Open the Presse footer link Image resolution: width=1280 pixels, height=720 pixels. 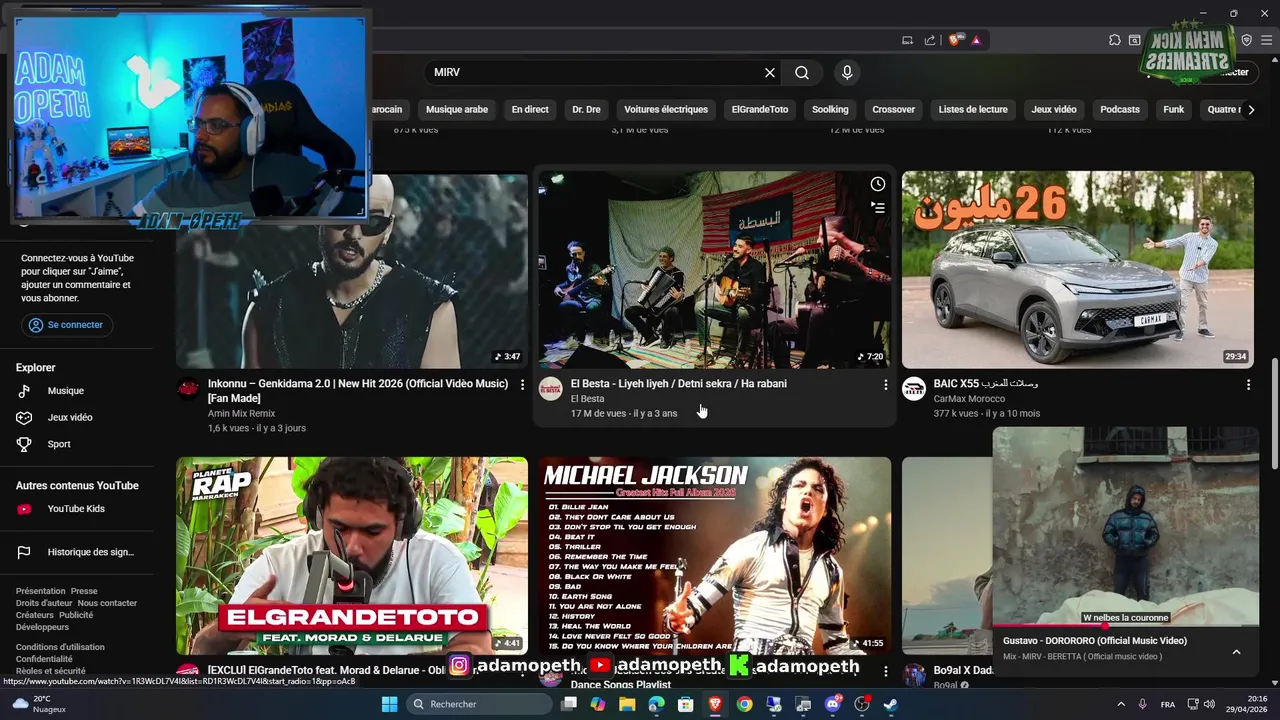click(x=84, y=591)
